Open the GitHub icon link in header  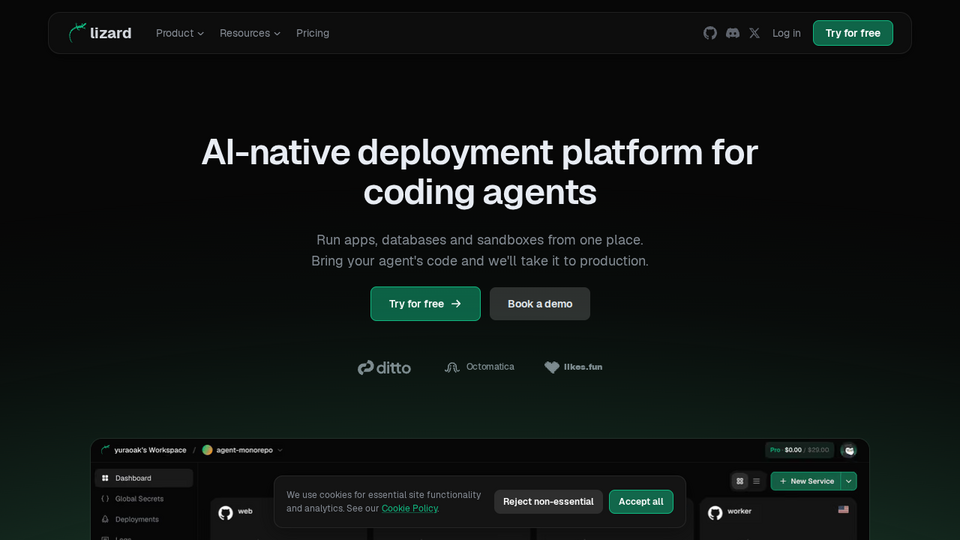(710, 33)
